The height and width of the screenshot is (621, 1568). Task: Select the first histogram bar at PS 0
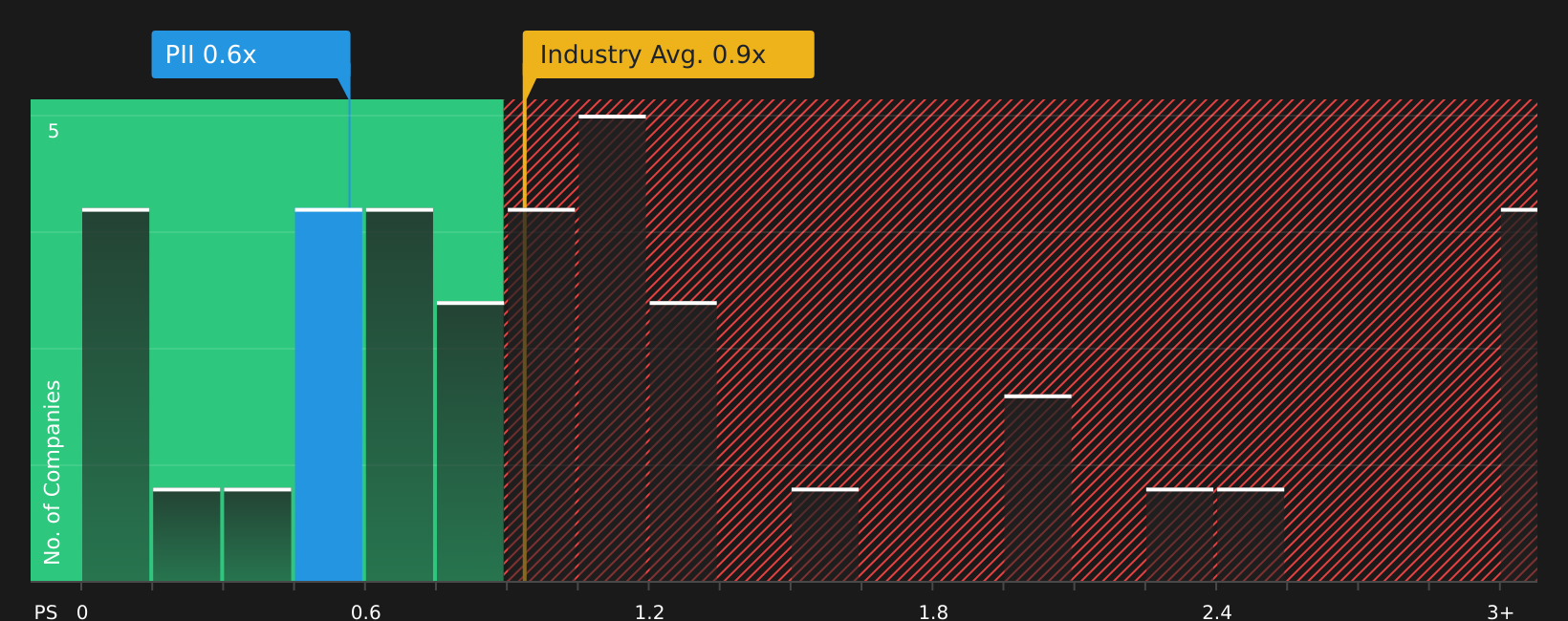(x=116, y=395)
